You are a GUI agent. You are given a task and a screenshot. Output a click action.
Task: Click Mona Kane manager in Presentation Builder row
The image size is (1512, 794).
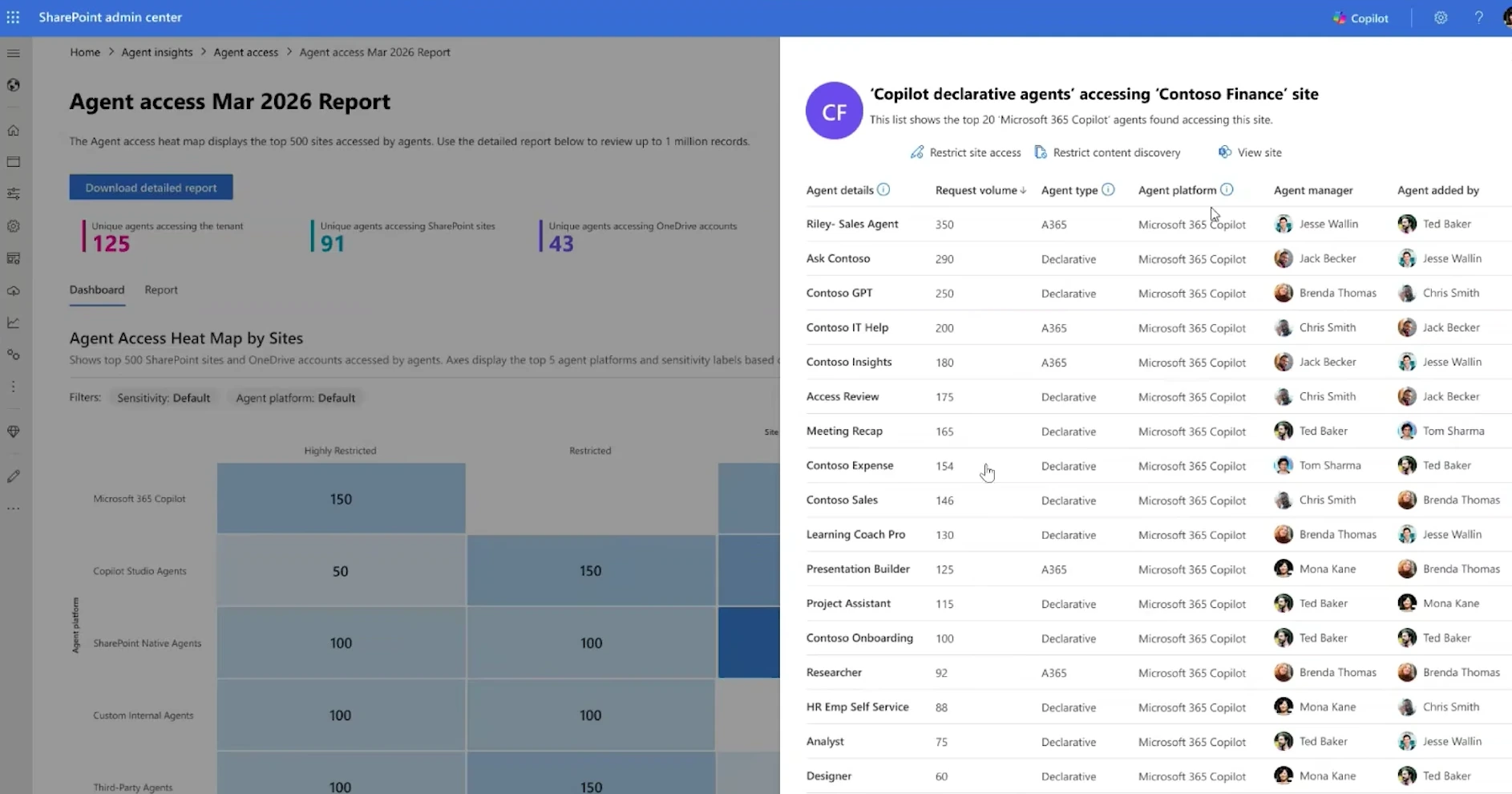click(x=1316, y=569)
